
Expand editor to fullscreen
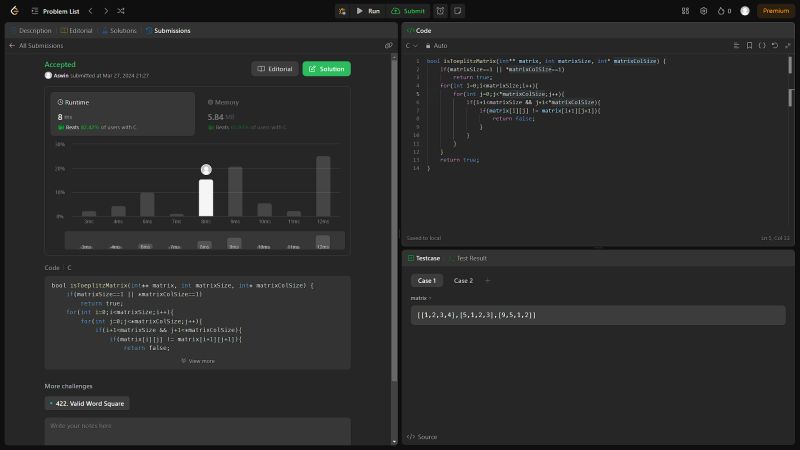(788, 45)
